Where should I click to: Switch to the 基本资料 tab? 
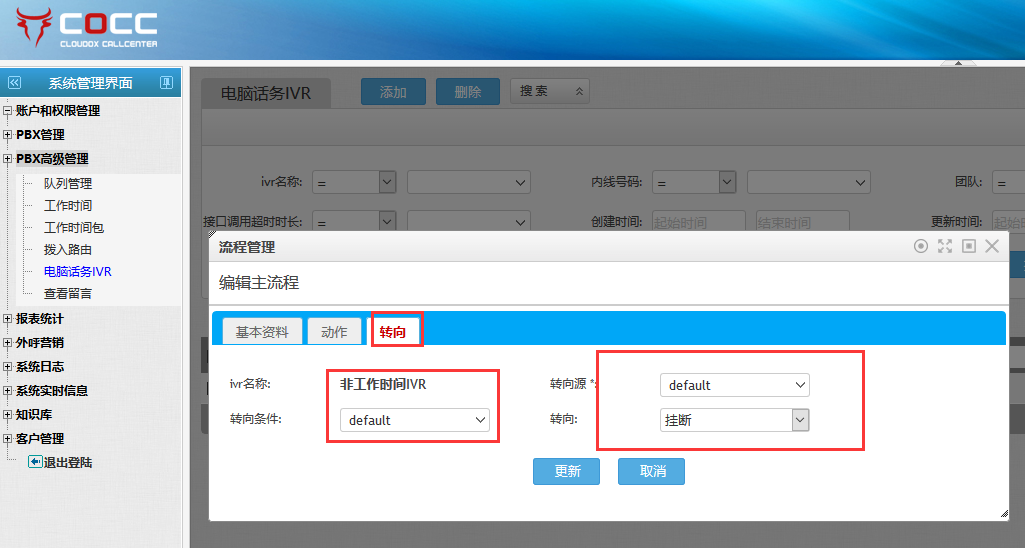point(262,332)
